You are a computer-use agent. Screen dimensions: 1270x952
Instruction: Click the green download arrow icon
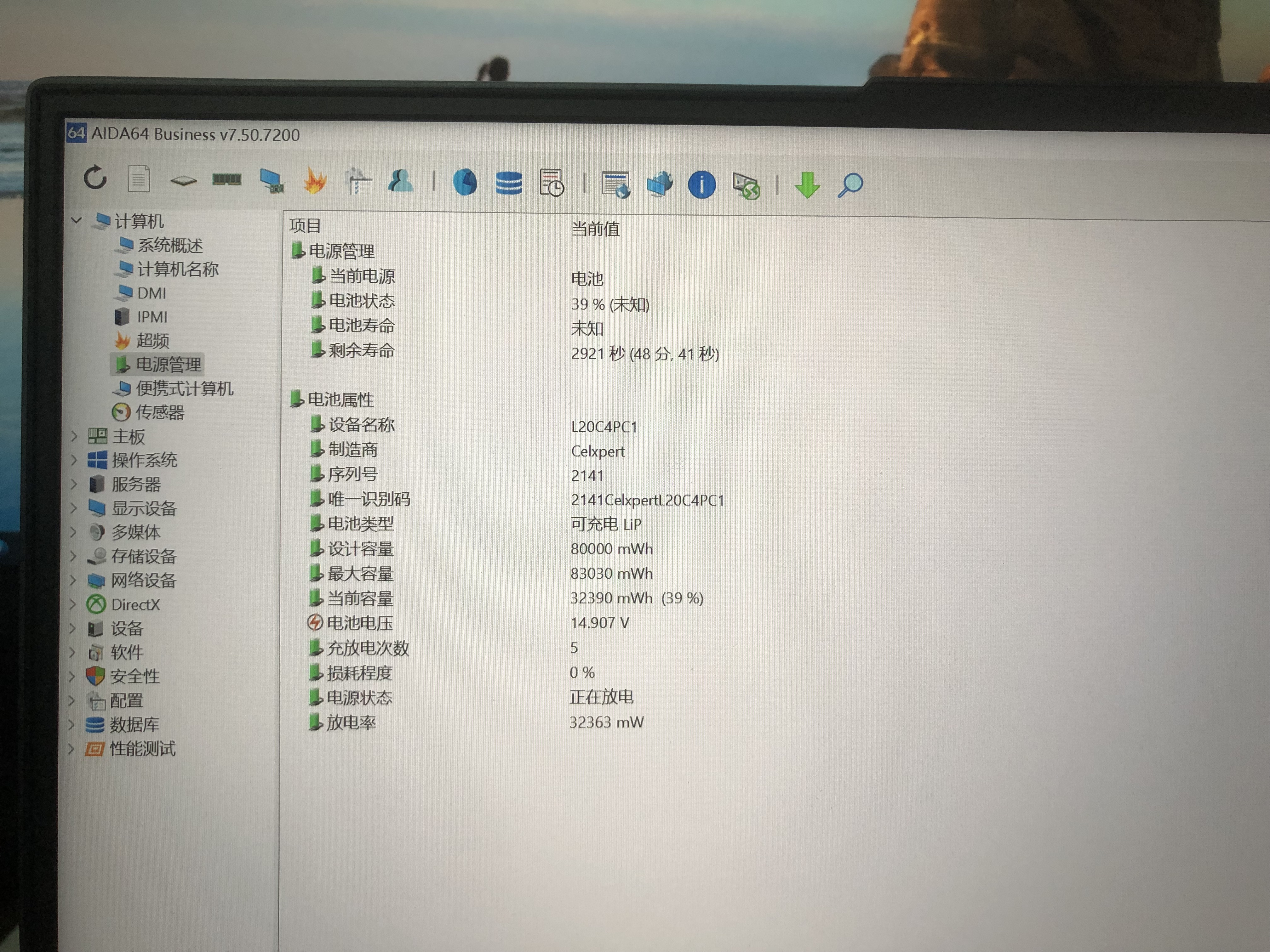[x=807, y=185]
